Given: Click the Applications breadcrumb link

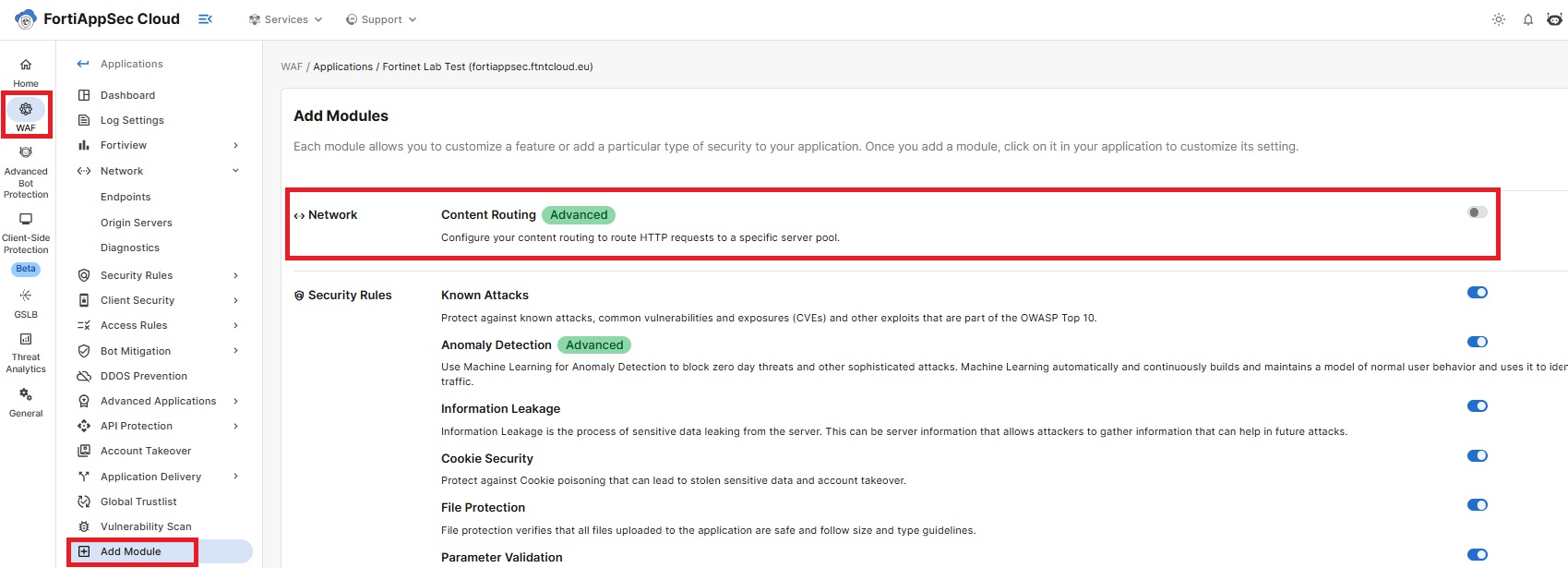Looking at the screenshot, I should tap(343, 66).
